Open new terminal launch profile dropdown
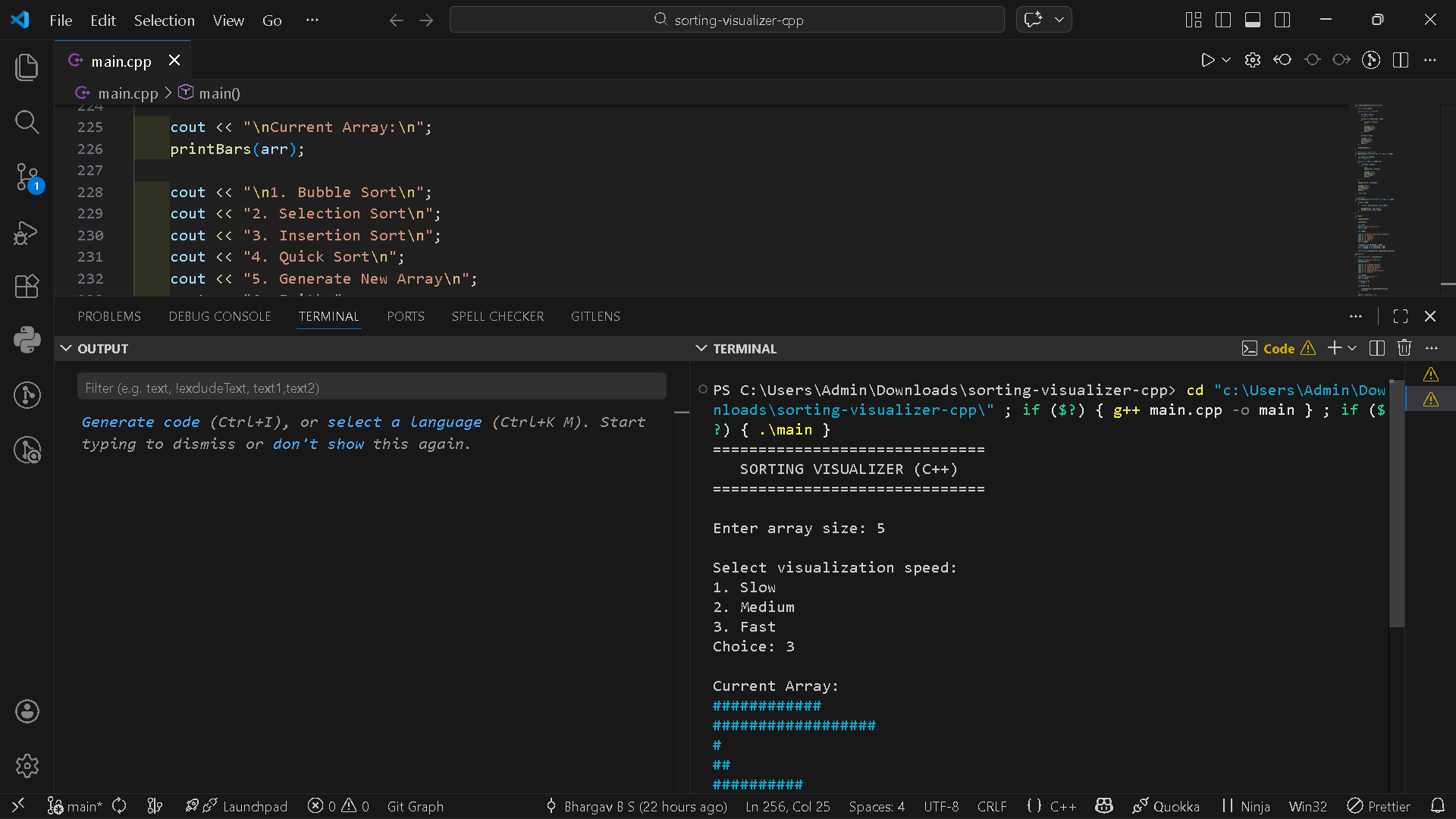 pos(1352,348)
